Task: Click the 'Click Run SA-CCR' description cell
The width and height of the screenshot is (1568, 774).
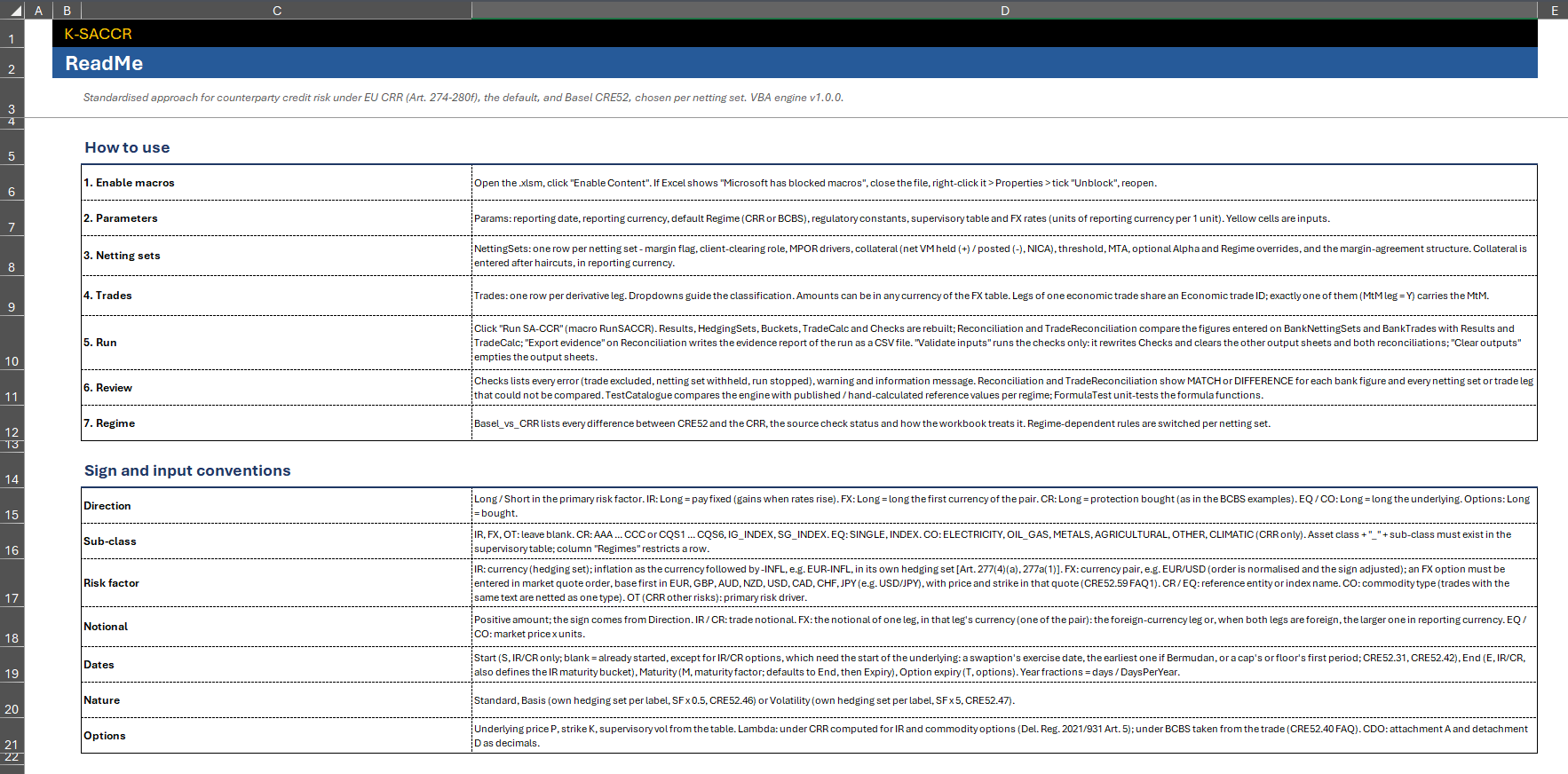Action: point(1004,343)
